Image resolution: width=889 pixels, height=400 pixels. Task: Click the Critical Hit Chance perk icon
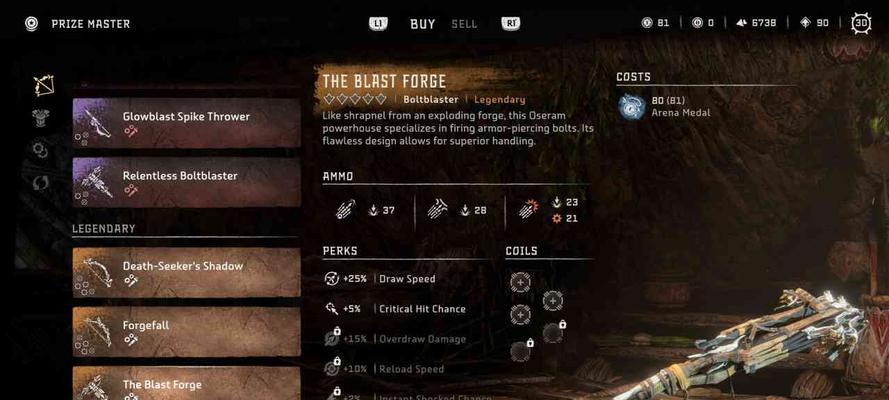point(331,309)
